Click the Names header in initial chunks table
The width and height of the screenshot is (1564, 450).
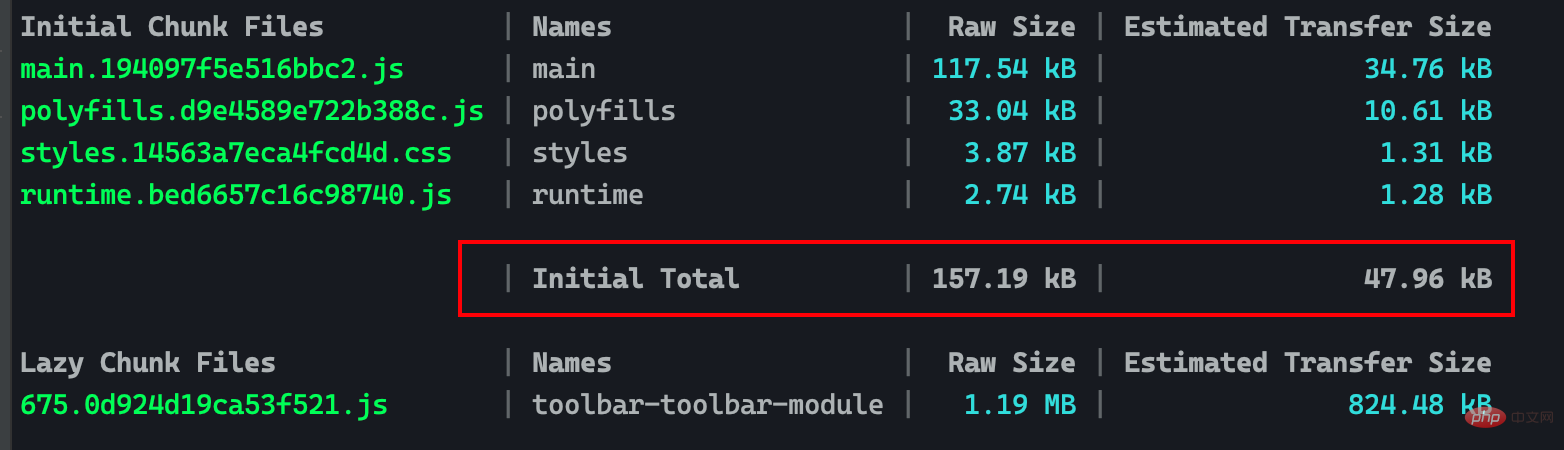click(x=572, y=27)
